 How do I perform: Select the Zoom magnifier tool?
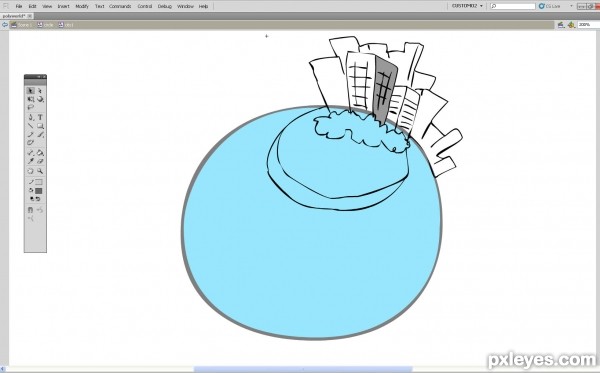pos(40,171)
